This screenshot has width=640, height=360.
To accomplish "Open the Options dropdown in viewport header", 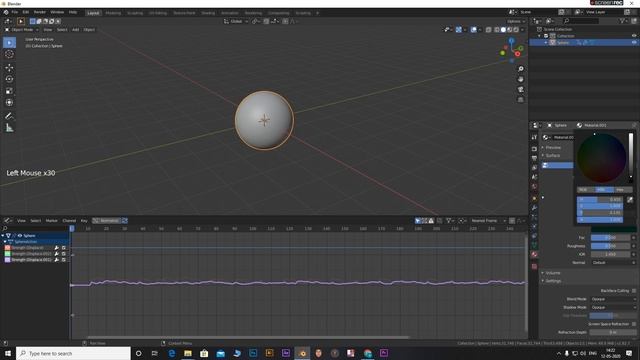I will click(516, 21).
